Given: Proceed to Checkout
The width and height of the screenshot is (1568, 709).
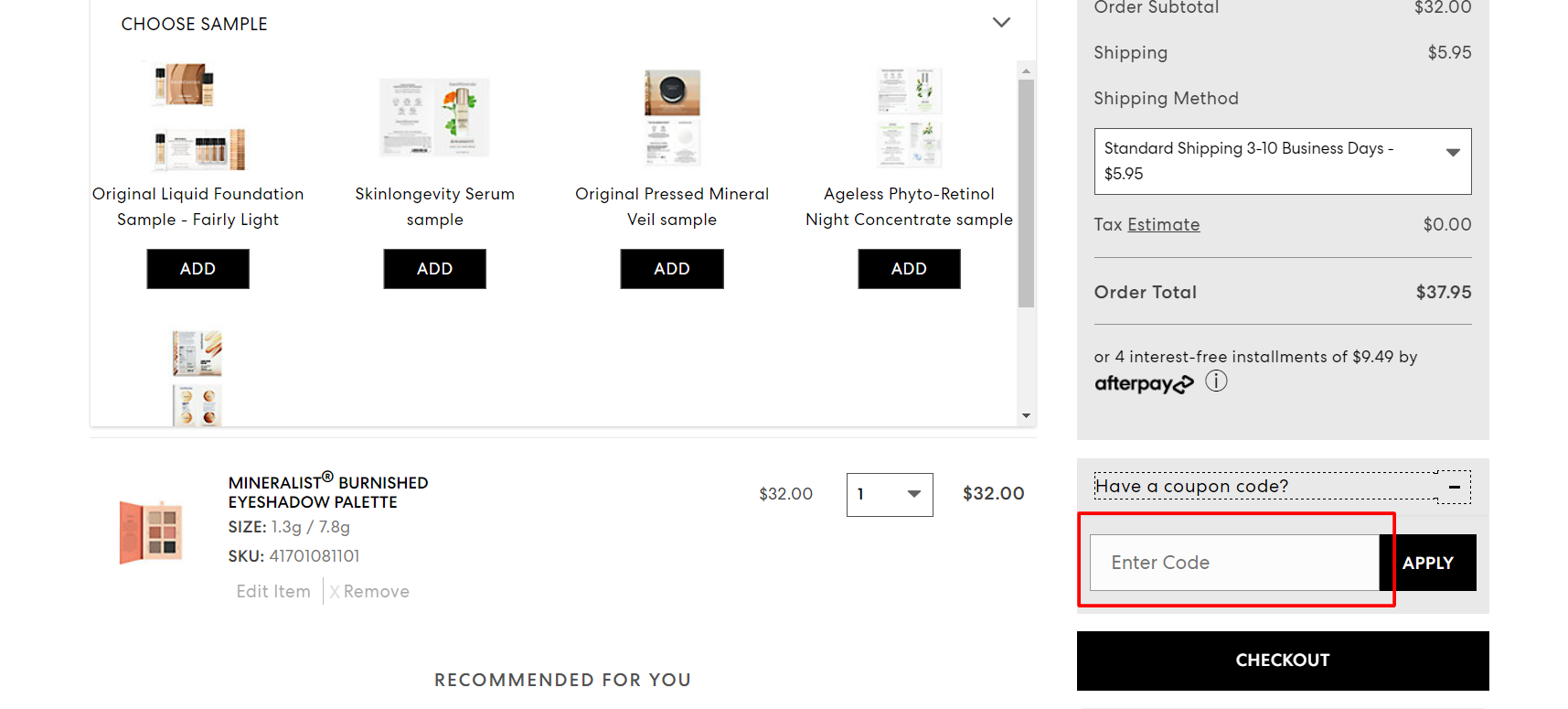Looking at the screenshot, I should coord(1283,661).
